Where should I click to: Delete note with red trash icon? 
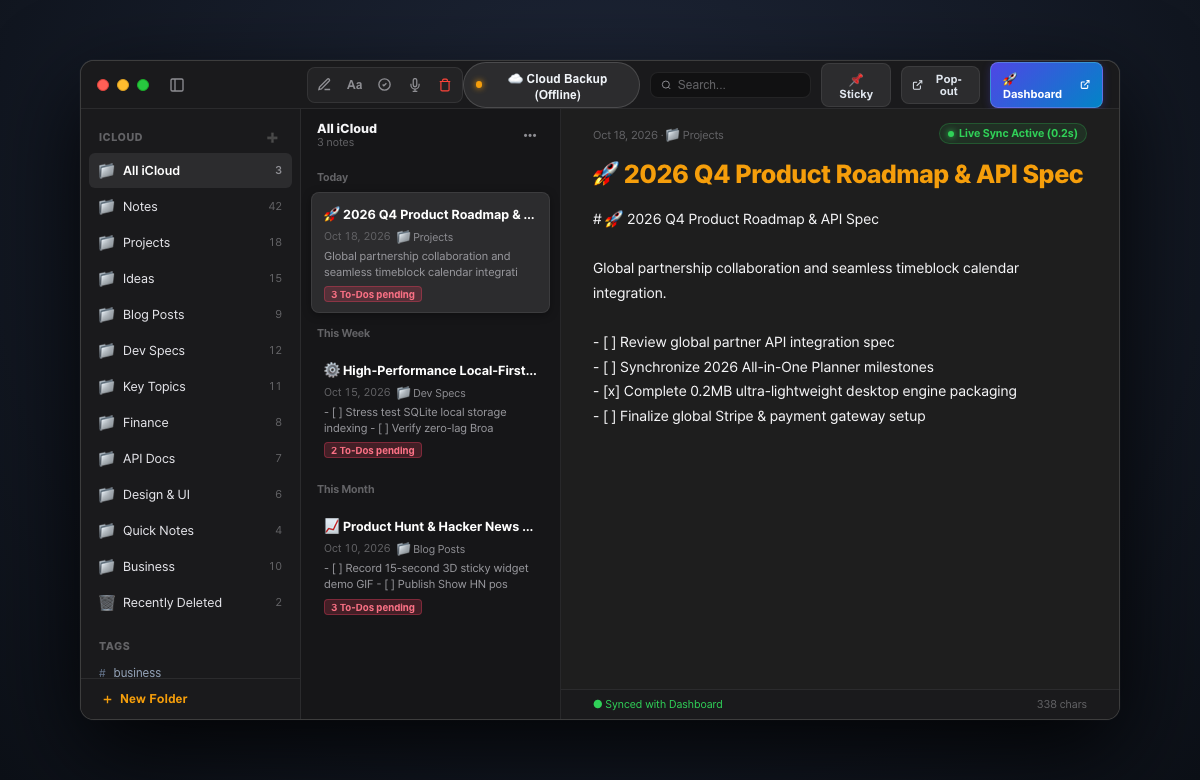pyautogui.click(x=445, y=85)
